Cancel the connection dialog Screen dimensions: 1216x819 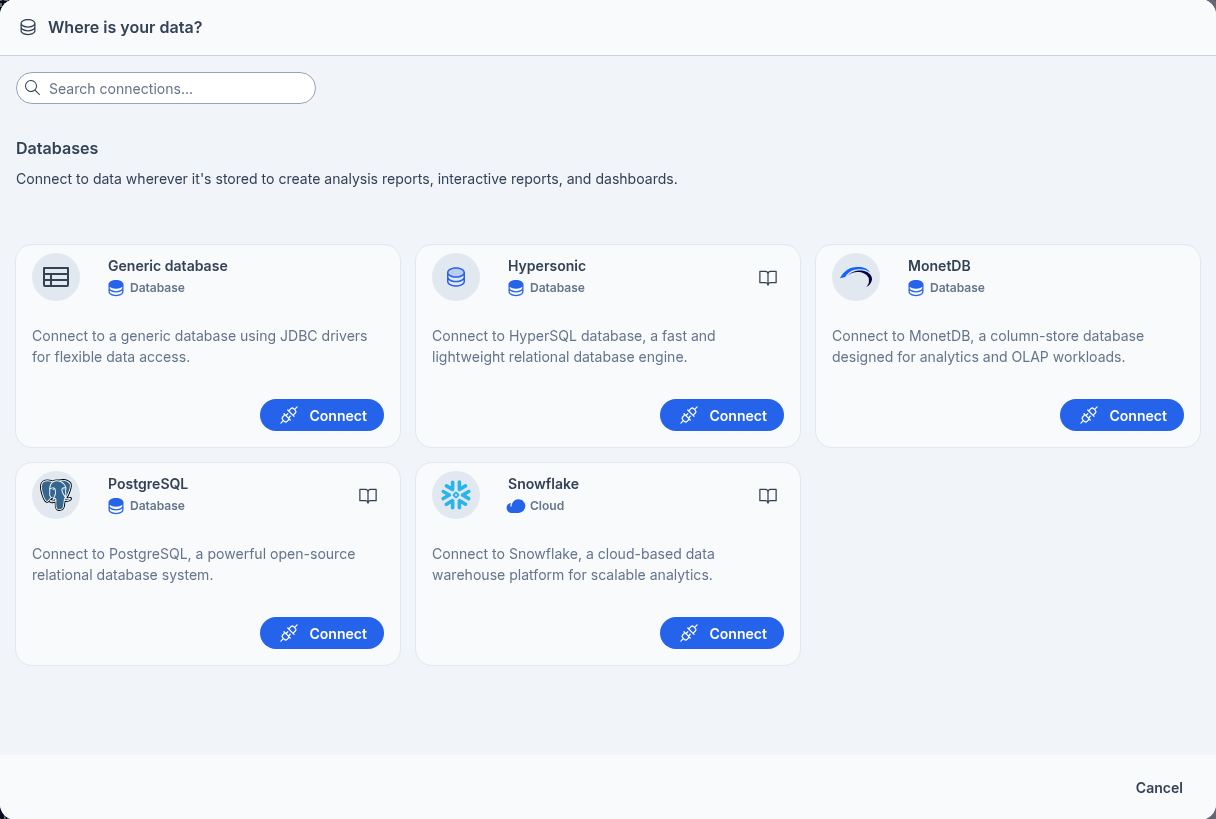(1159, 788)
